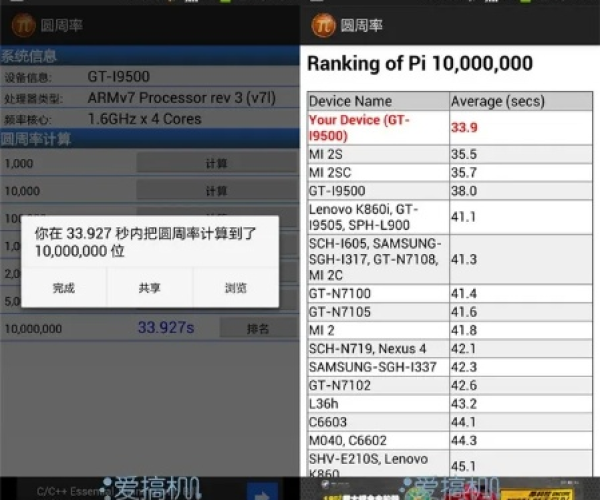Screen dimensions: 600x500
Task: Click the 1,000 digits label
Action: [x=19, y=163]
